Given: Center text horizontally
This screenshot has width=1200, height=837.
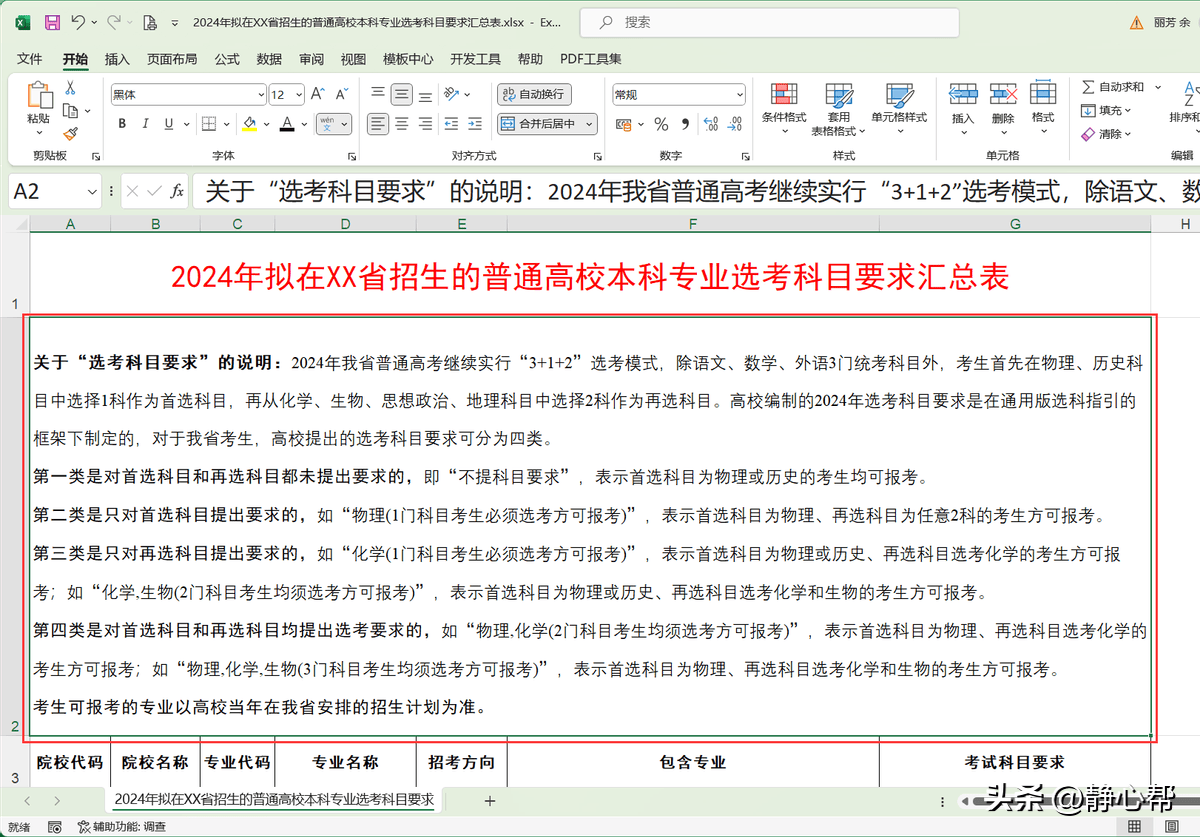Looking at the screenshot, I should (x=402, y=124).
